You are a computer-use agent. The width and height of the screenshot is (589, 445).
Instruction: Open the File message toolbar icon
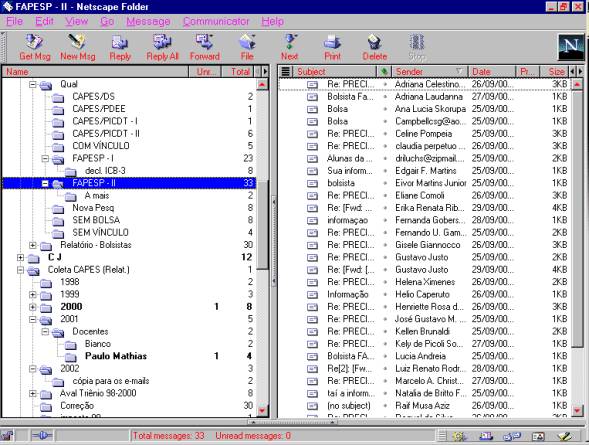(x=247, y=47)
